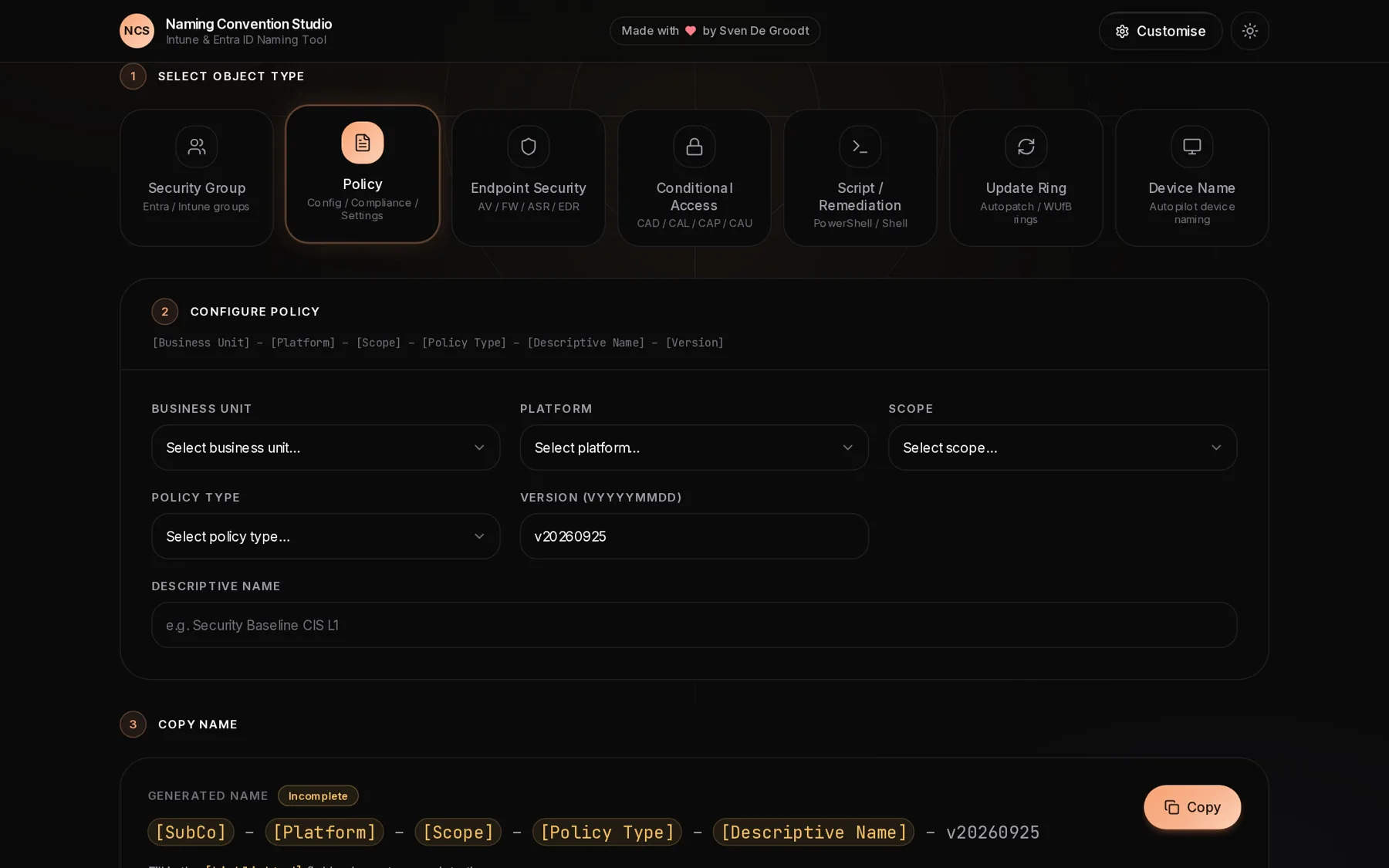This screenshot has height=868, width=1389.
Task: Click the Version input field
Action: click(x=694, y=536)
